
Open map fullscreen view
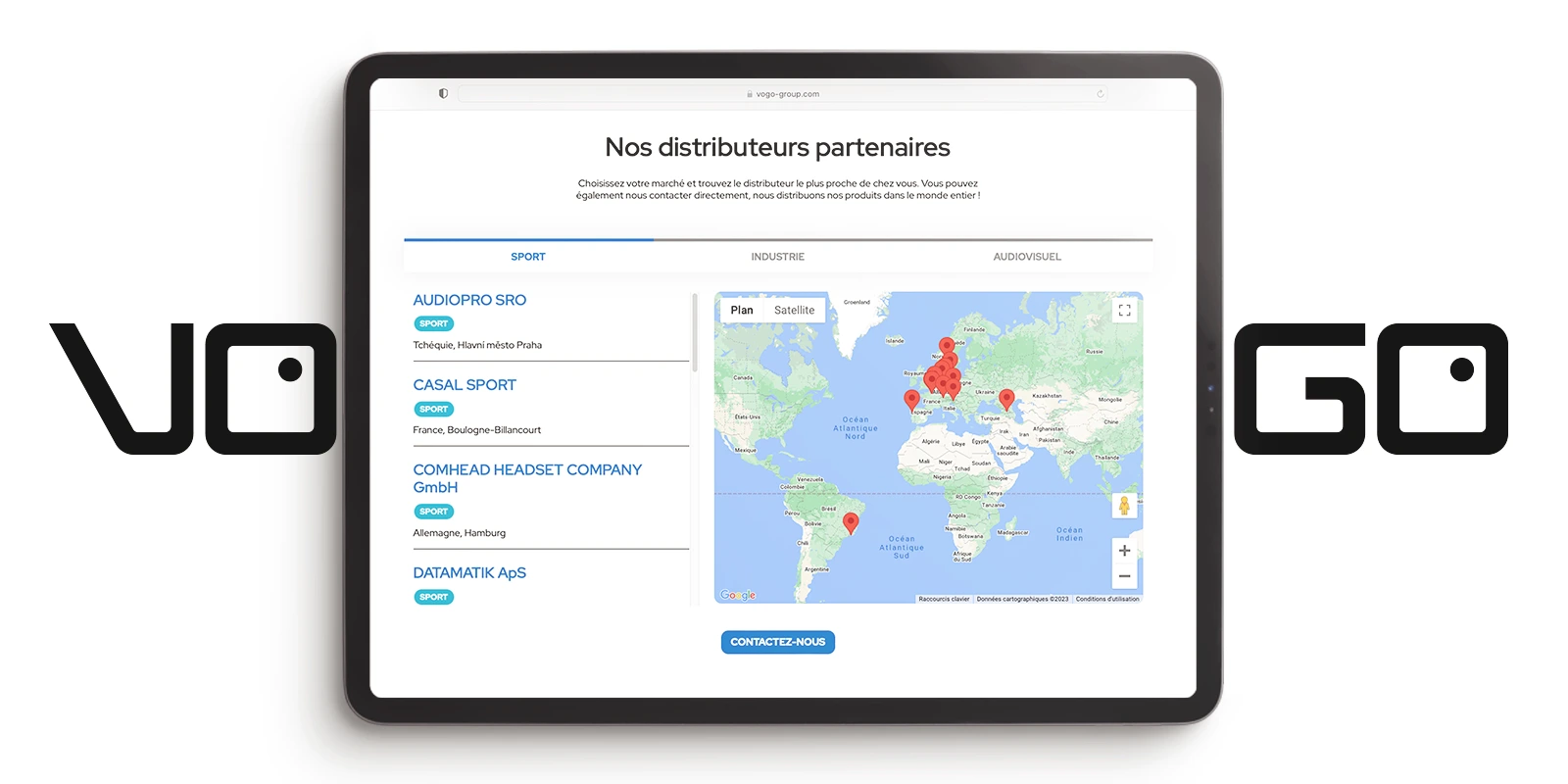(x=1124, y=311)
